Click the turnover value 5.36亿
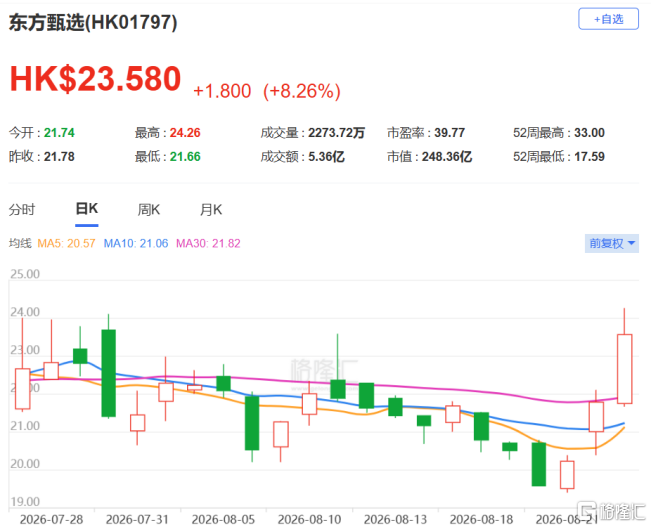 (x=326, y=157)
